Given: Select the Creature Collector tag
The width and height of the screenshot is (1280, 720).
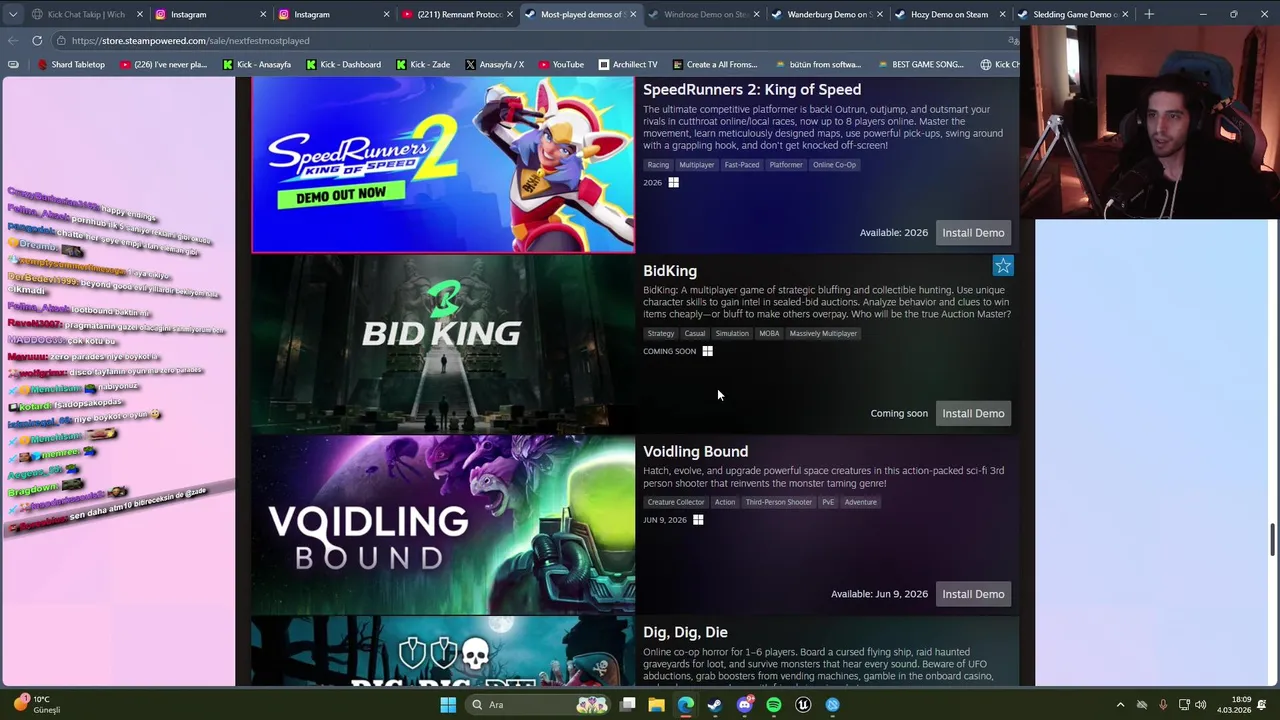Looking at the screenshot, I should (x=676, y=502).
